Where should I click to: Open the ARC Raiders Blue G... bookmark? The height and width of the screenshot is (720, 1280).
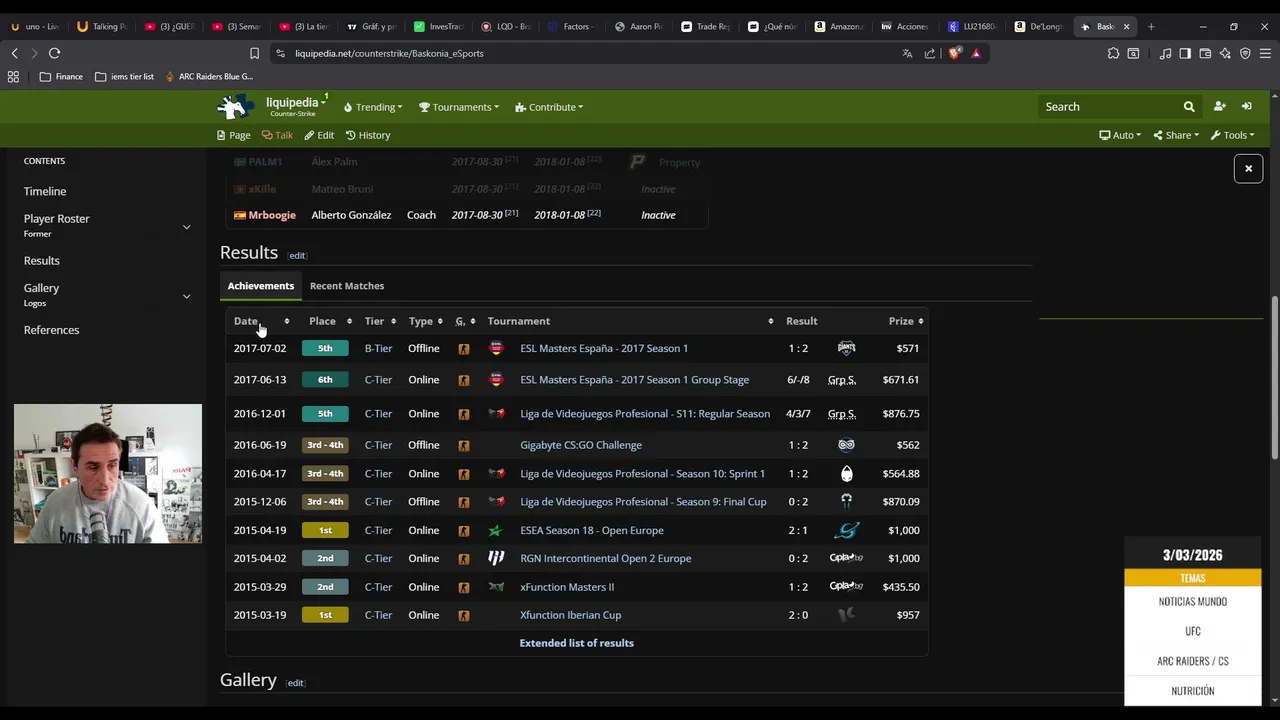209,76
